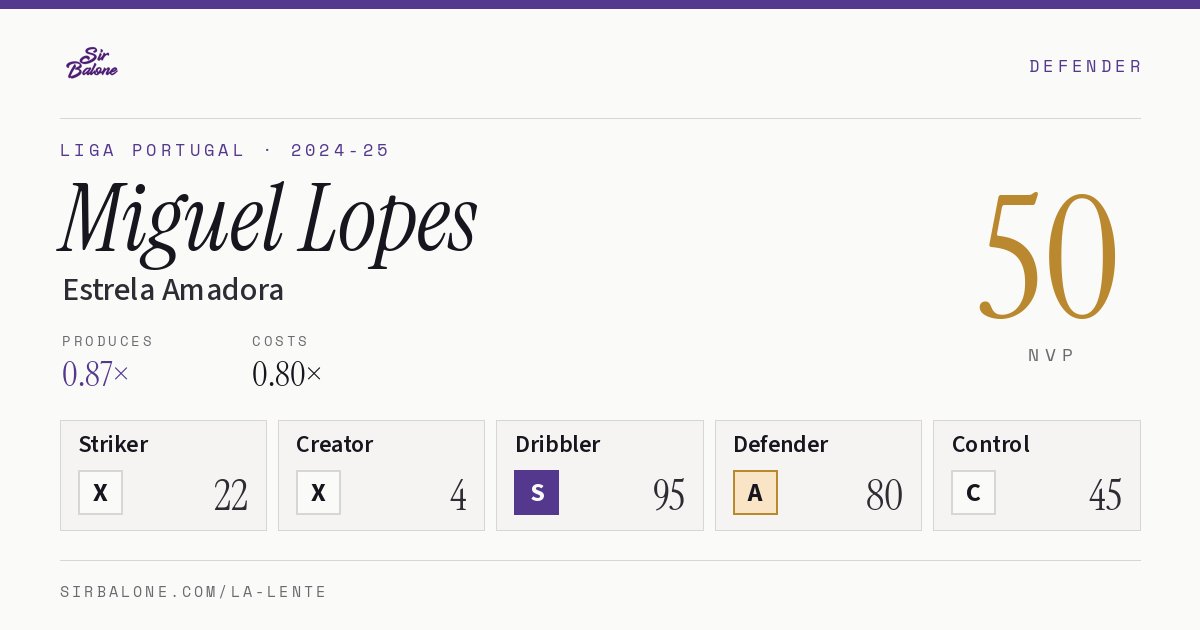Open the Defender stat card title
Image resolution: width=1200 pixels, height=630 pixels.
pos(780,444)
